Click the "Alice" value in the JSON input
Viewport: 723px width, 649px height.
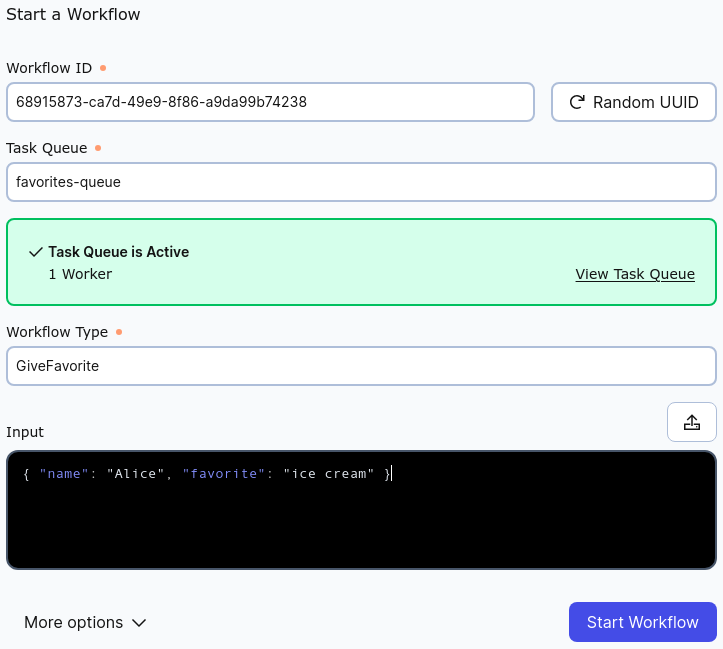[x=136, y=473]
